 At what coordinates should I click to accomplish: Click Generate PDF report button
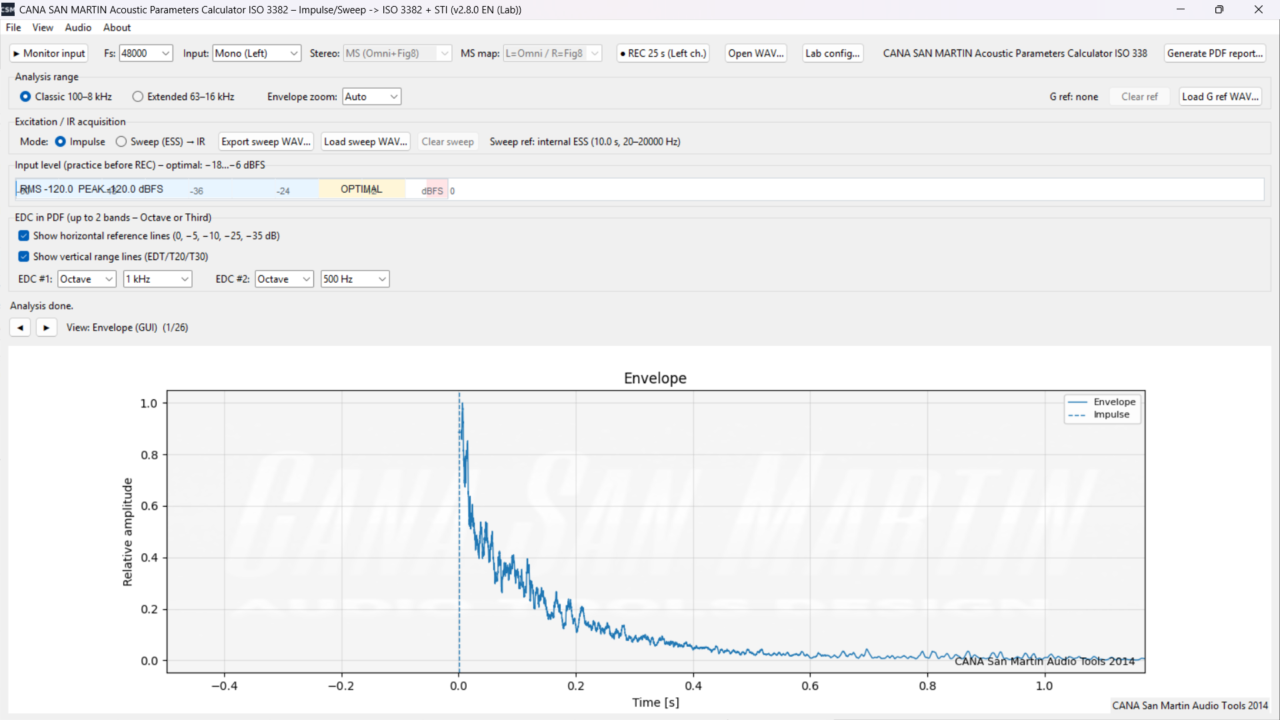[1215, 53]
